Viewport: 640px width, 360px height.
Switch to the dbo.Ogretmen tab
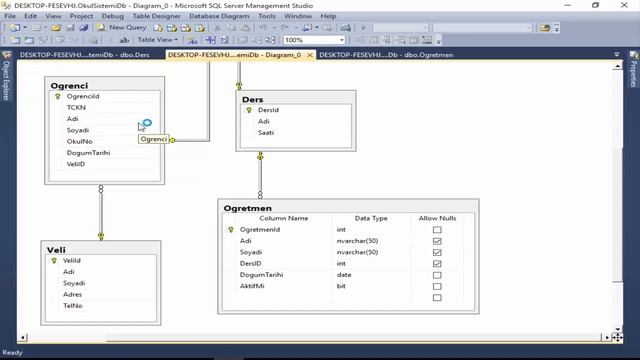(386, 55)
